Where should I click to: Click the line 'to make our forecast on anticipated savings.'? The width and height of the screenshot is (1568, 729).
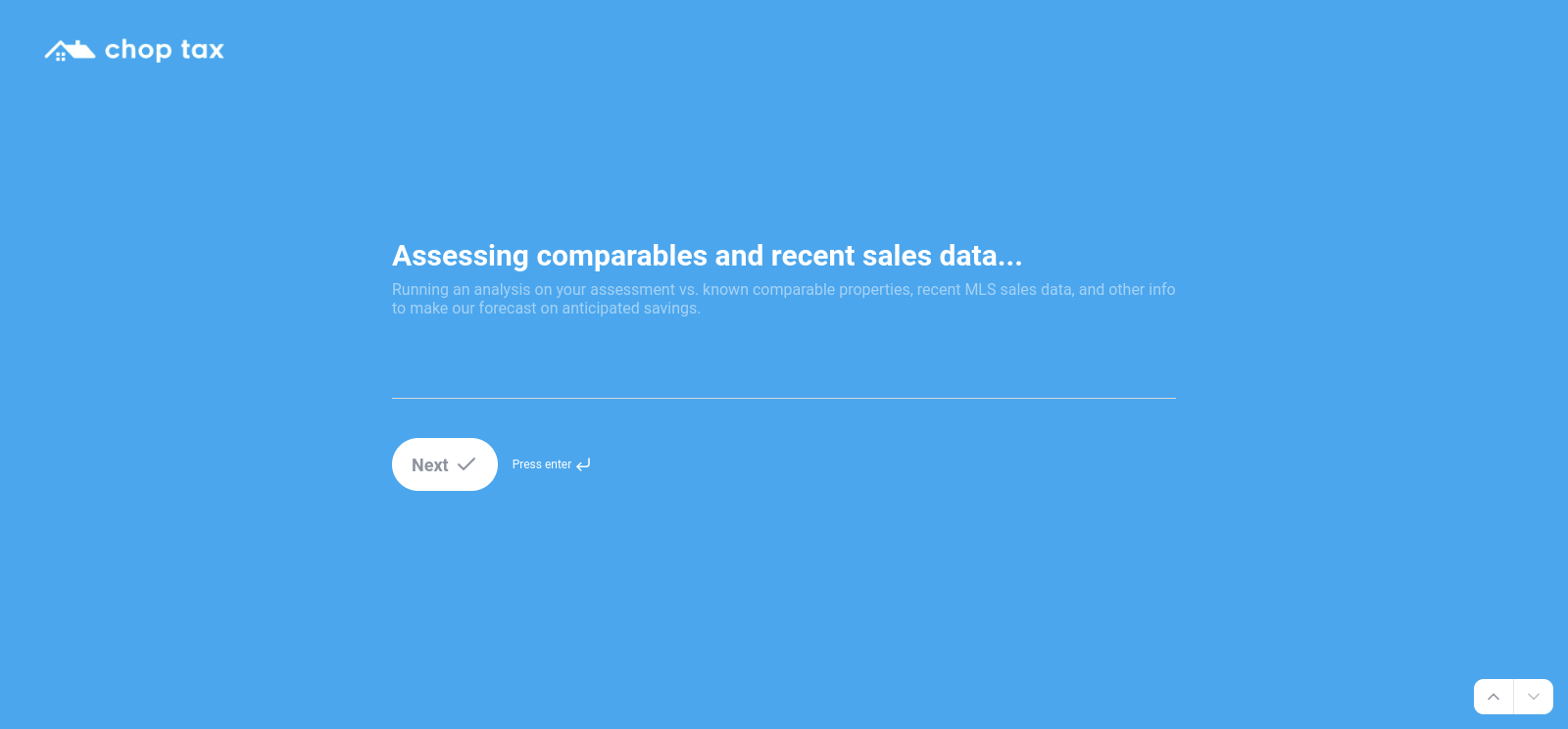(546, 309)
